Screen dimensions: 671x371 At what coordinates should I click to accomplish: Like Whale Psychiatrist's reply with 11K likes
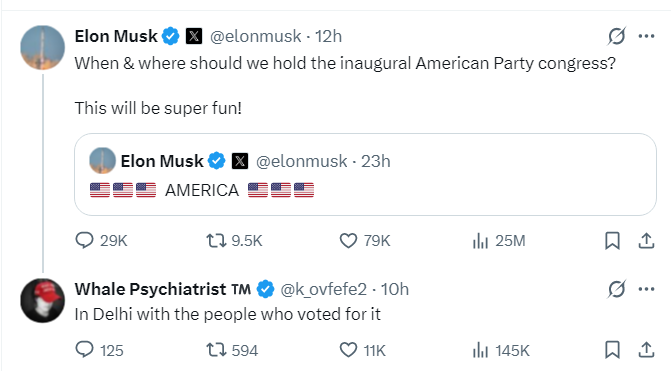[362, 350]
